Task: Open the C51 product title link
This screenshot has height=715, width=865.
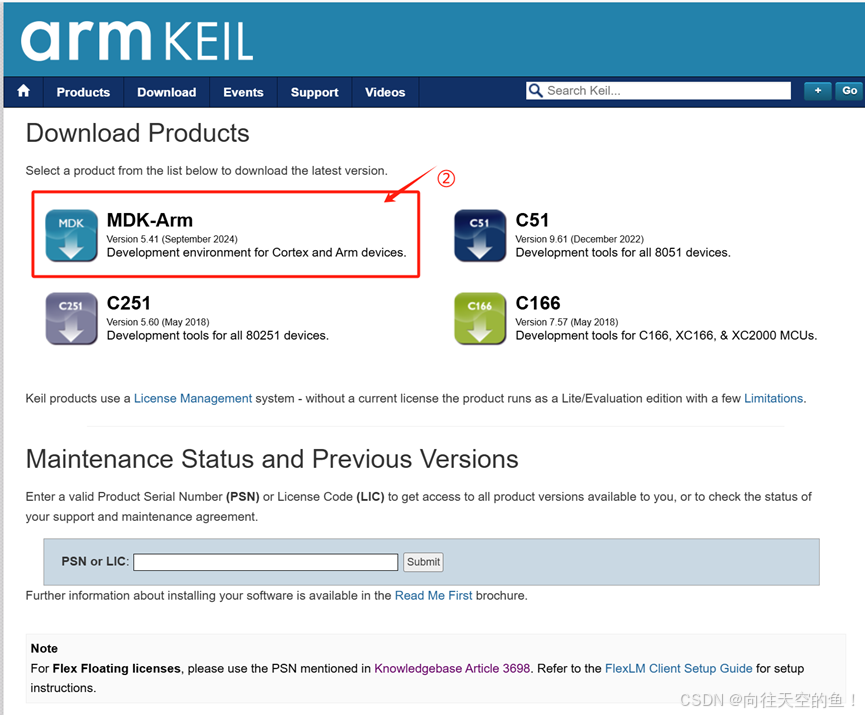Action: pos(532,220)
